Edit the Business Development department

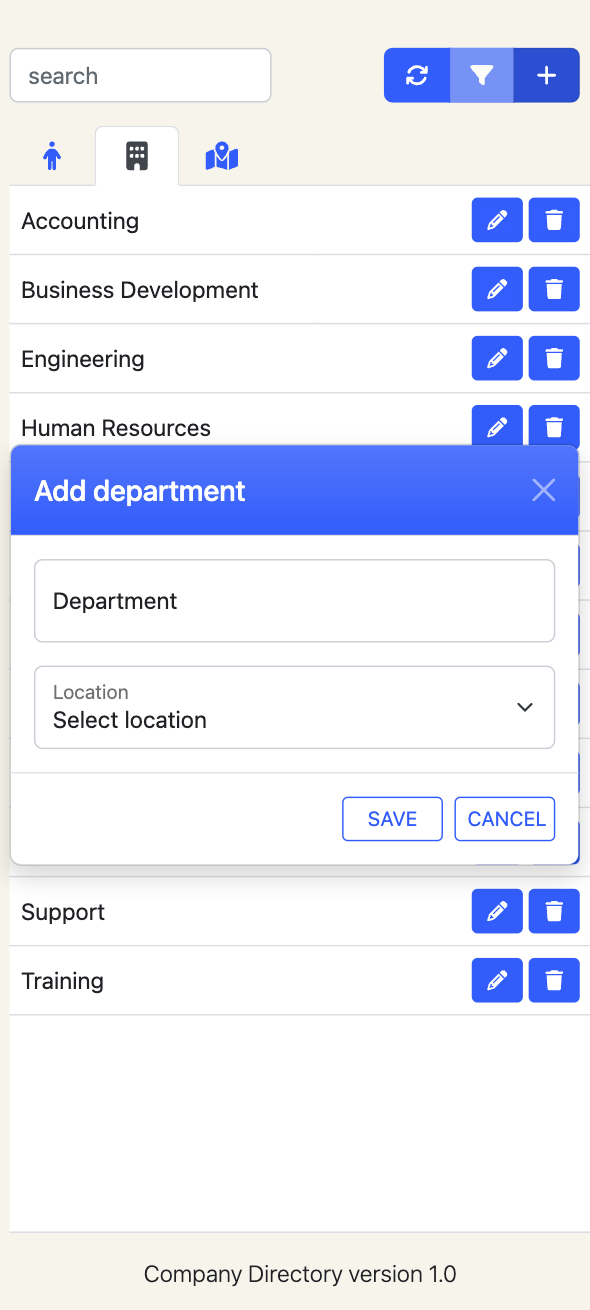[x=497, y=289]
